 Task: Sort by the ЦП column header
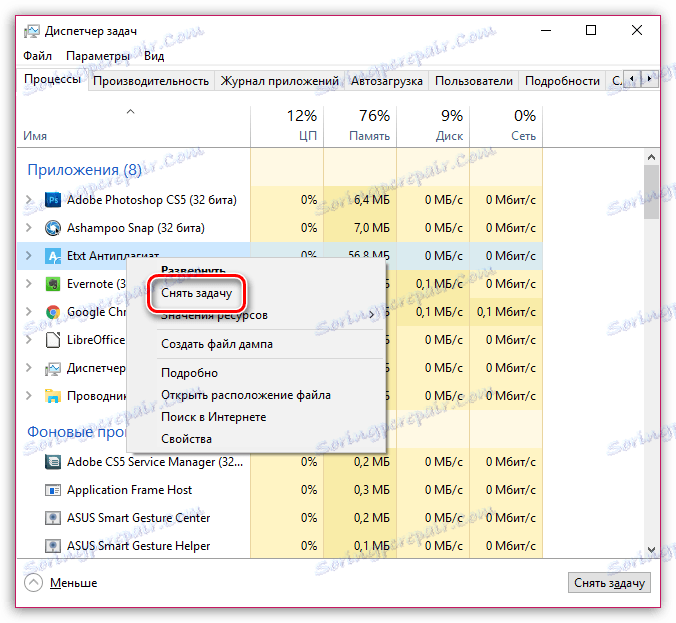[287, 126]
